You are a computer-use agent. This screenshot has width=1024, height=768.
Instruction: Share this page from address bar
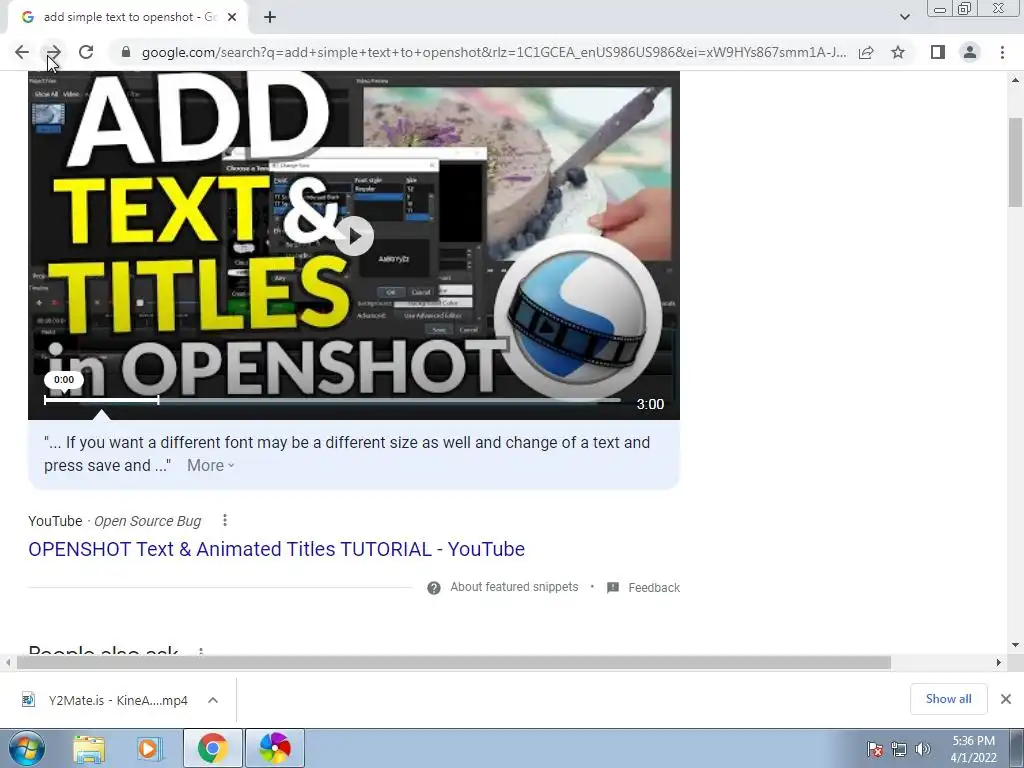pos(866,52)
